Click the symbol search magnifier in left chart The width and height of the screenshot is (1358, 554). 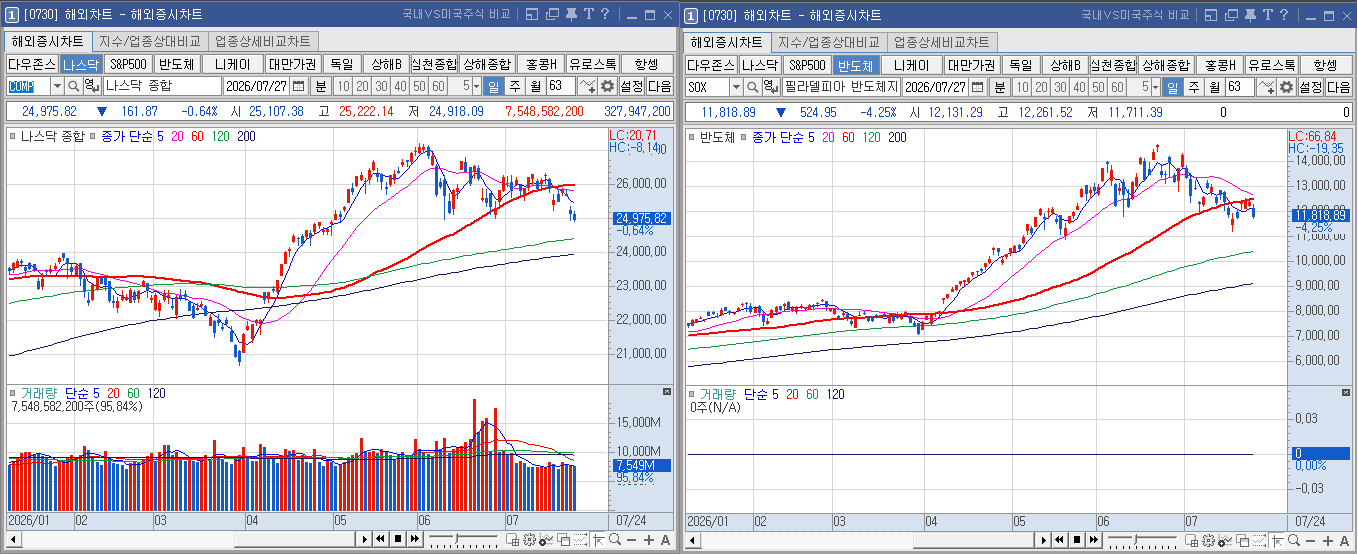[x=73, y=86]
